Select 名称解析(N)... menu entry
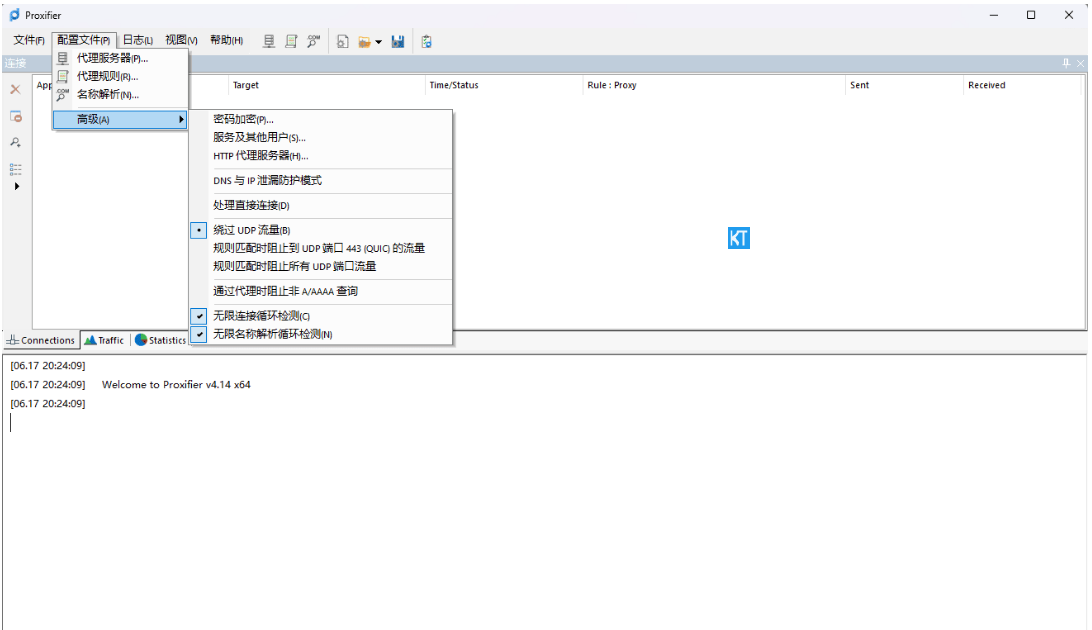 pyautogui.click(x=120, y=95)
